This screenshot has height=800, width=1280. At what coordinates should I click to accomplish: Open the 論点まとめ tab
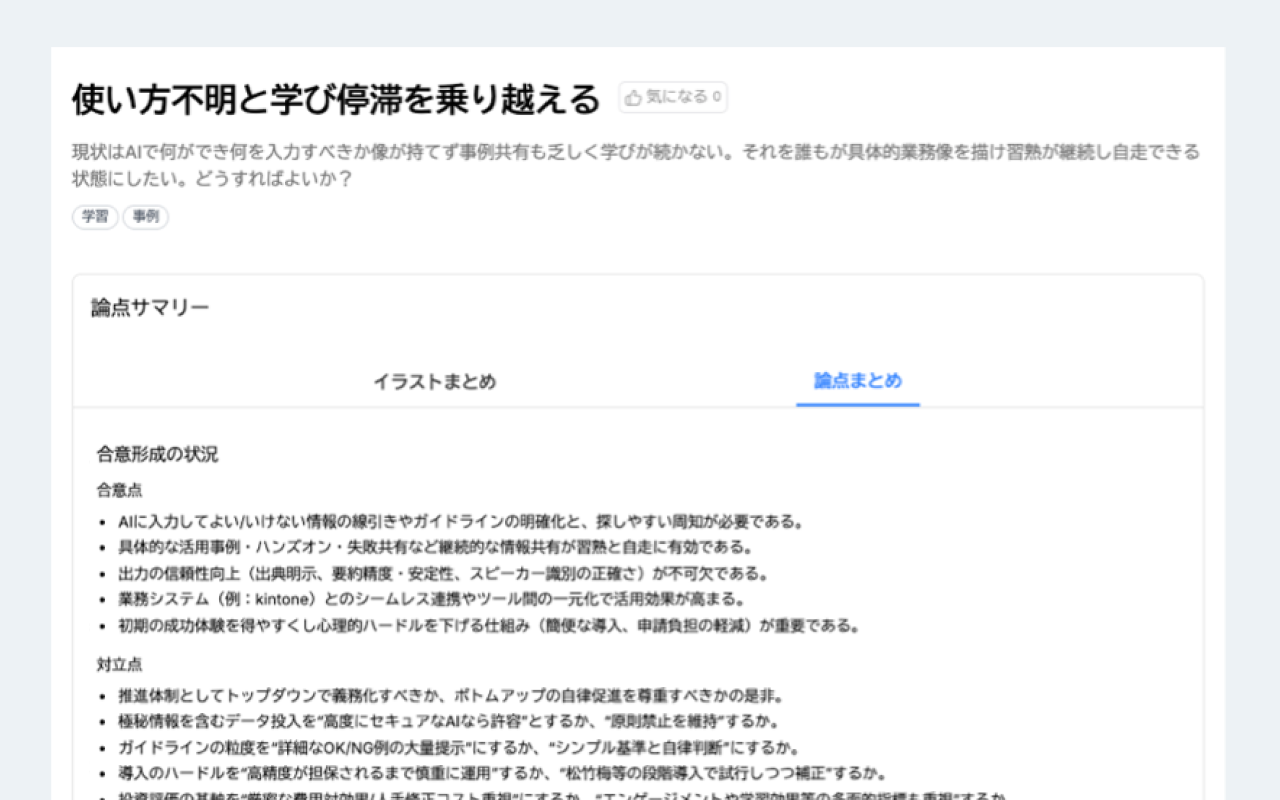pyautogui.click(x=857, y=381)
